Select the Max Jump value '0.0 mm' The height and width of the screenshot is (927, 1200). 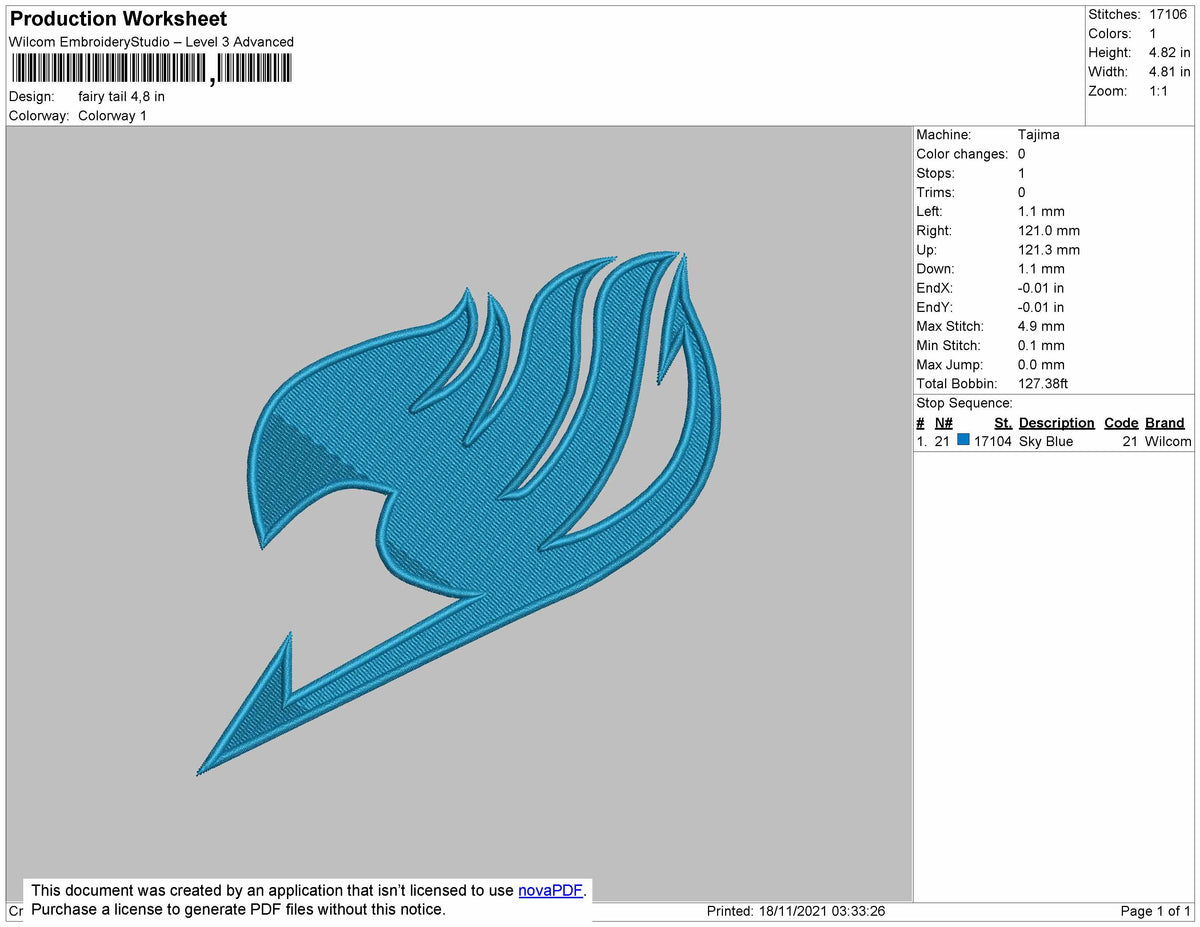[x=1041, y=365]
